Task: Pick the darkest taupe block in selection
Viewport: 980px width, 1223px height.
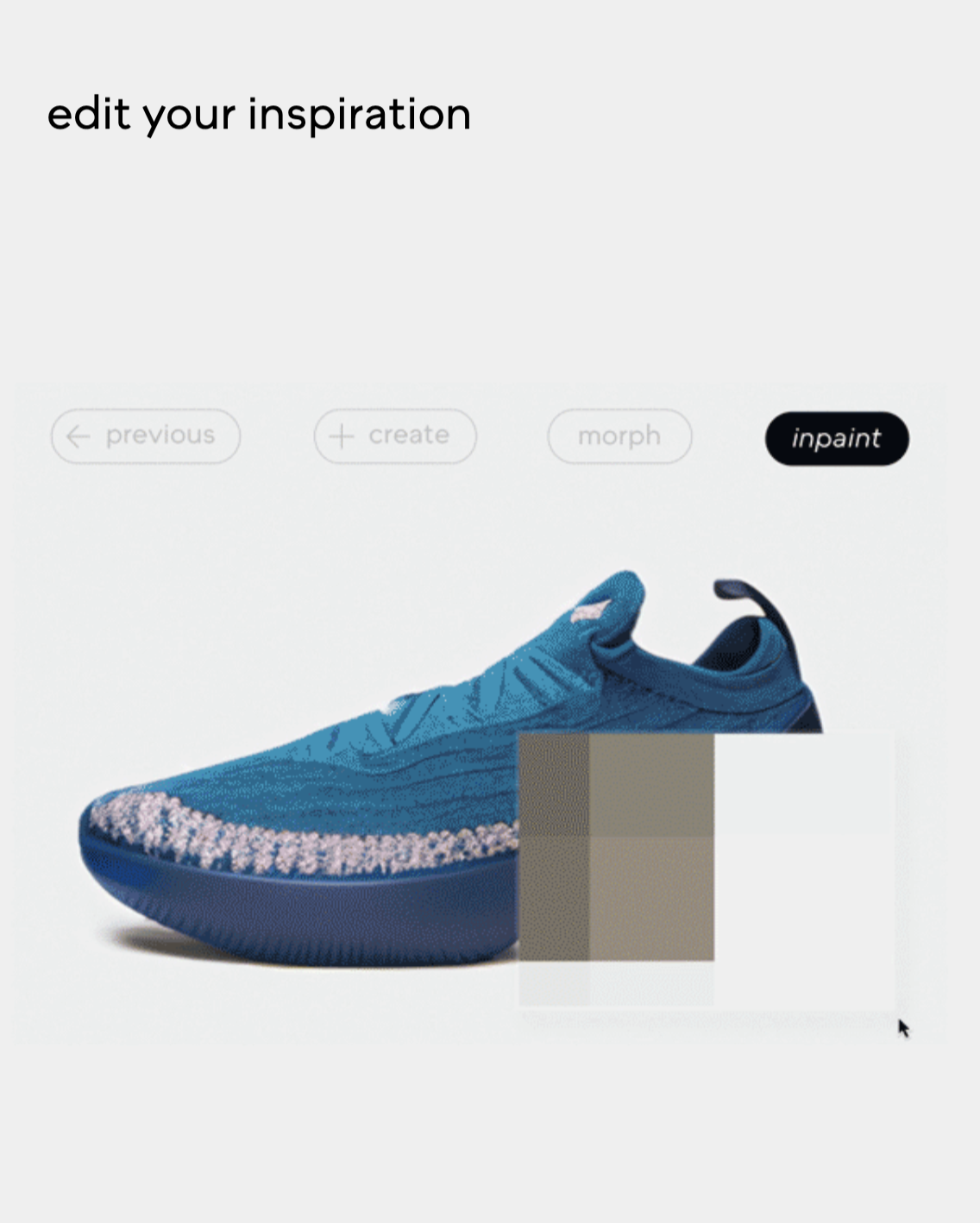Action: 554,783
